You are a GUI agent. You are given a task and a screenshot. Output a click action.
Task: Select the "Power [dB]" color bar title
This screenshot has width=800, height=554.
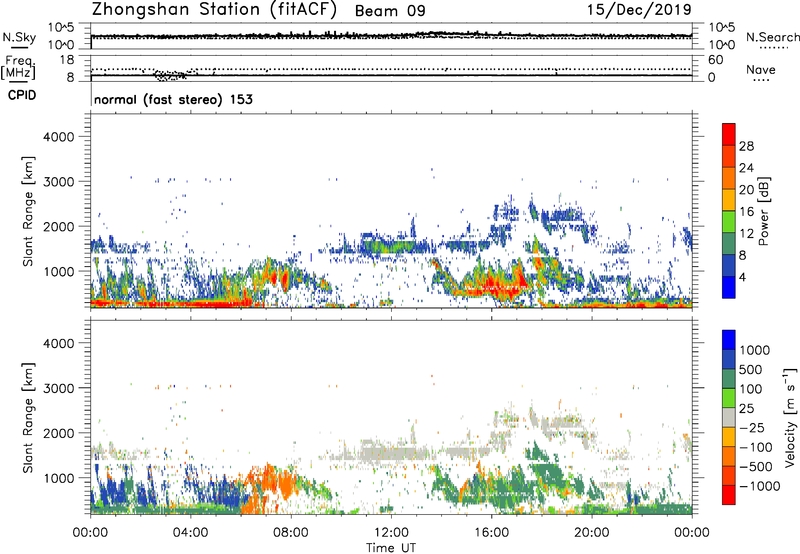[763, 211]
